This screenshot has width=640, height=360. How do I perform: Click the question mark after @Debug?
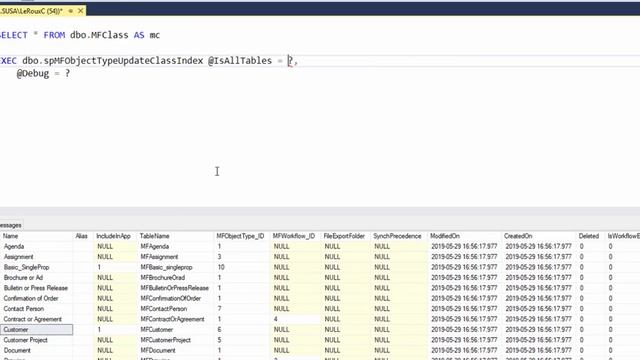click(x=67, y=73)
